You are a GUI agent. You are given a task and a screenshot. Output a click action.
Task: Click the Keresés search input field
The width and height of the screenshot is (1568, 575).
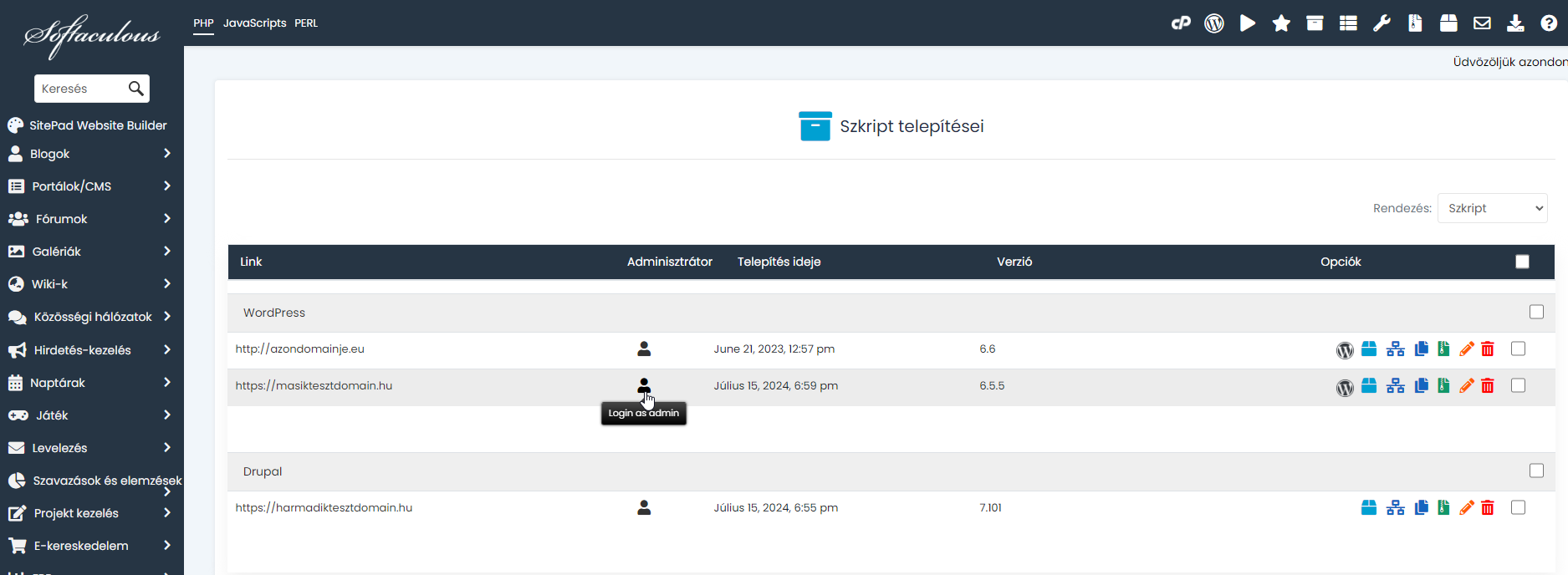coord(81,89)
